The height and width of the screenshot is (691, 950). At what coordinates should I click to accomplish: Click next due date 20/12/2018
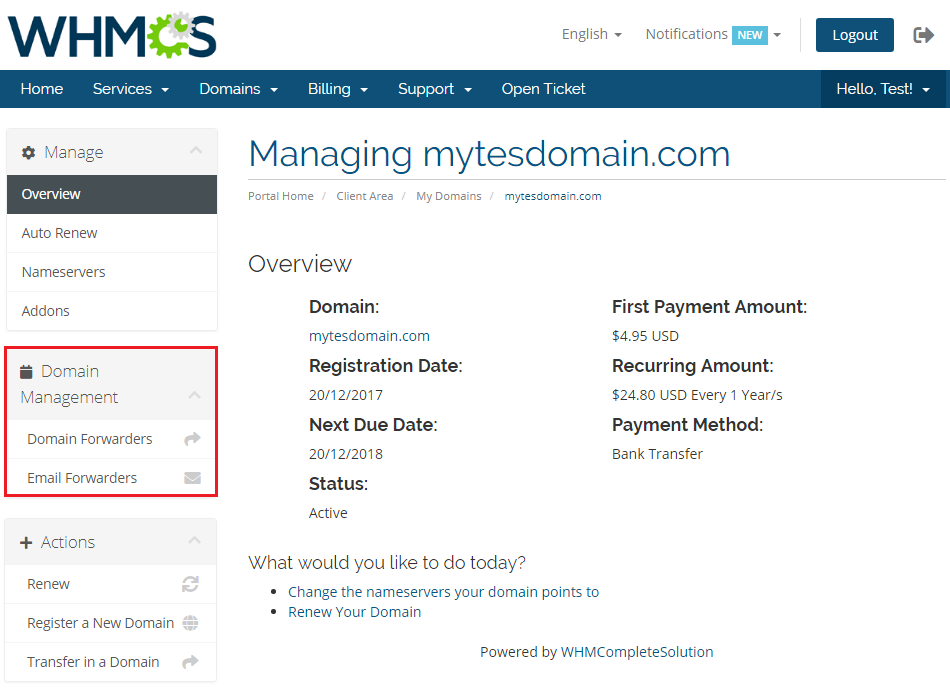[x=346, y=454]
